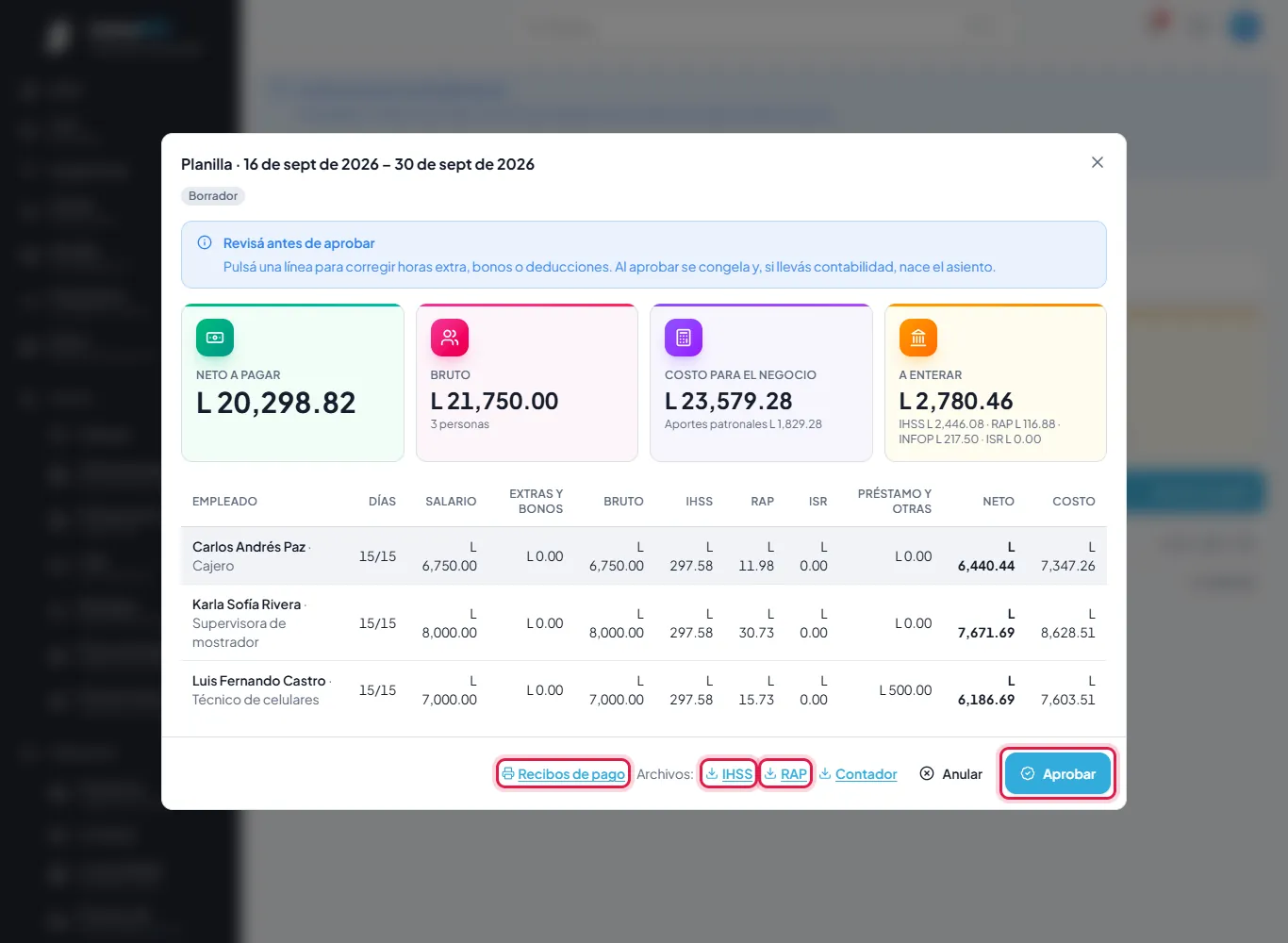Select the Karla Sofía Rivera employee row
This screenshot has width=1288, height=943.
(644, 623)
